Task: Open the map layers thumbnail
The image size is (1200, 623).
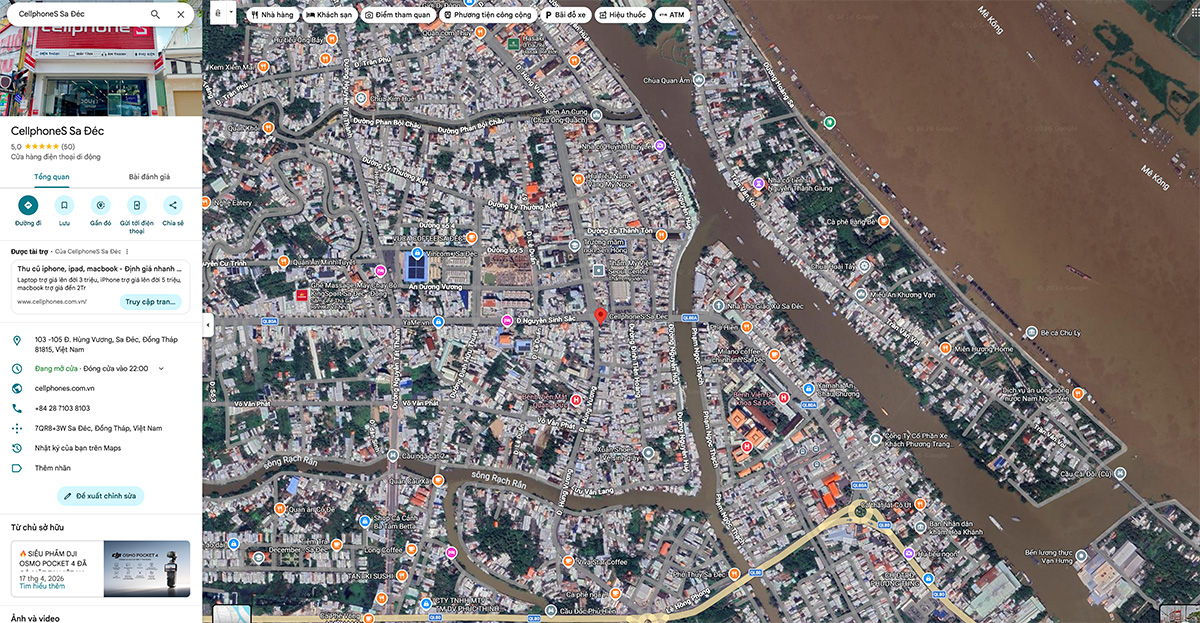Action: (x=232, y=614)
